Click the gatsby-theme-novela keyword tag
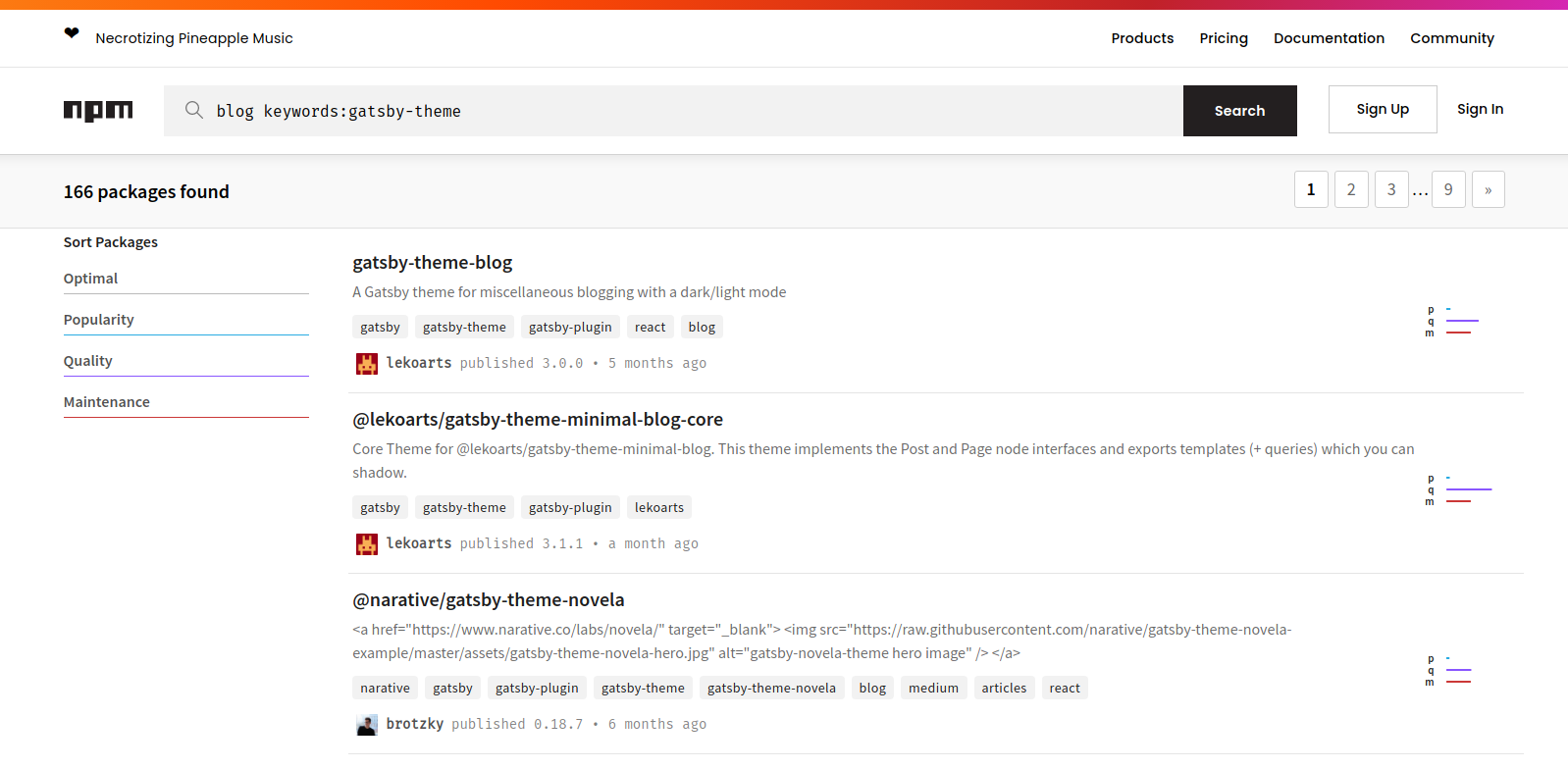The height and width of the screenshot is (769, 1568). 771,689
